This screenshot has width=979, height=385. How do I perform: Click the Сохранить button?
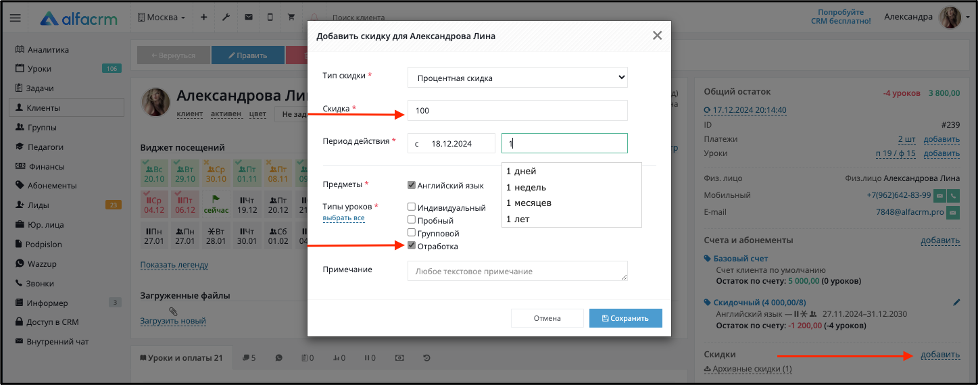click(x=626, y=318)
